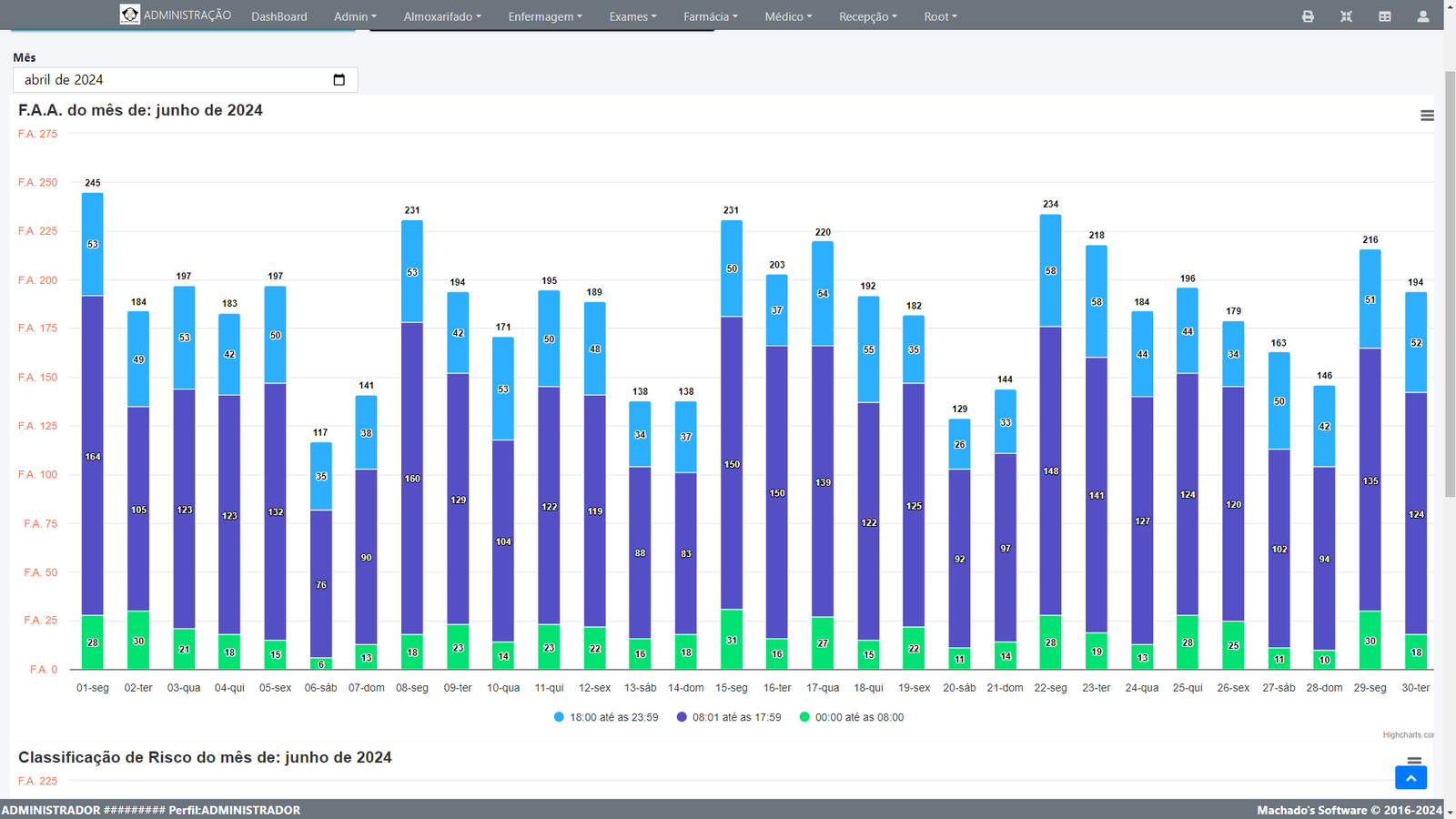Click the blue scroll-to-top arrow button
Image resolution: width=1456 pixels, height=819 pixels.
coord(1410,778)
